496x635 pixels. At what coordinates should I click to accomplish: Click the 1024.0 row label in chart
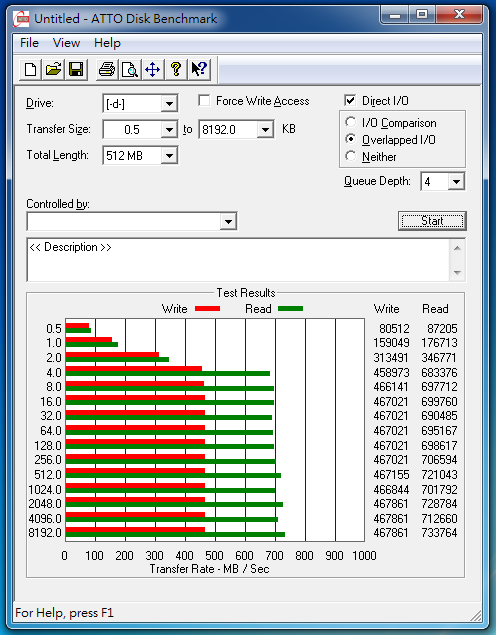click(45, 489)
